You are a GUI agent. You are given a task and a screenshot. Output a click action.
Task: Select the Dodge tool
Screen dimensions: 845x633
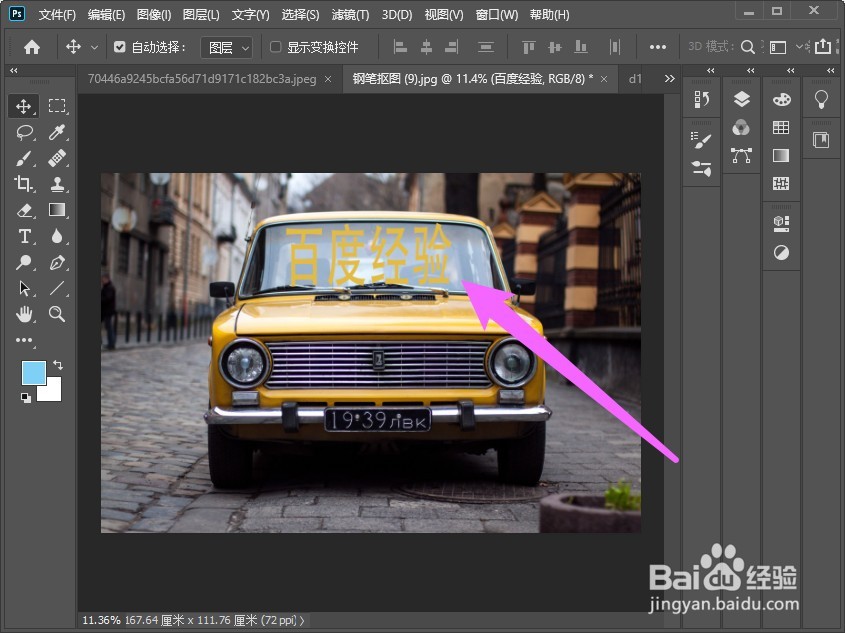(x=24, y=262)
